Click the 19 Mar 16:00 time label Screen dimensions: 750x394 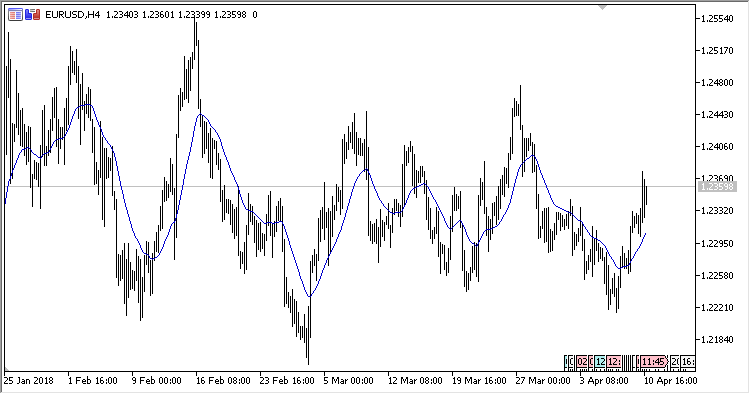click(x=479, y=381)
